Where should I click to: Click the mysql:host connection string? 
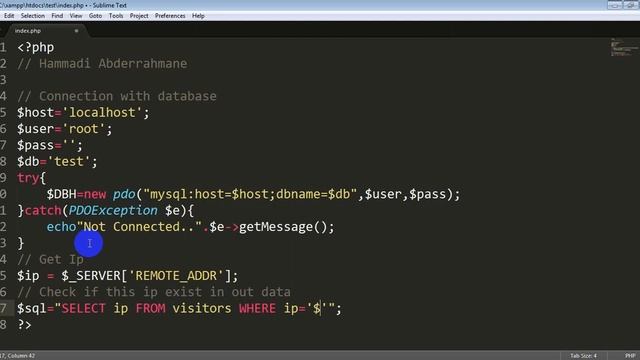click(250, 194)
